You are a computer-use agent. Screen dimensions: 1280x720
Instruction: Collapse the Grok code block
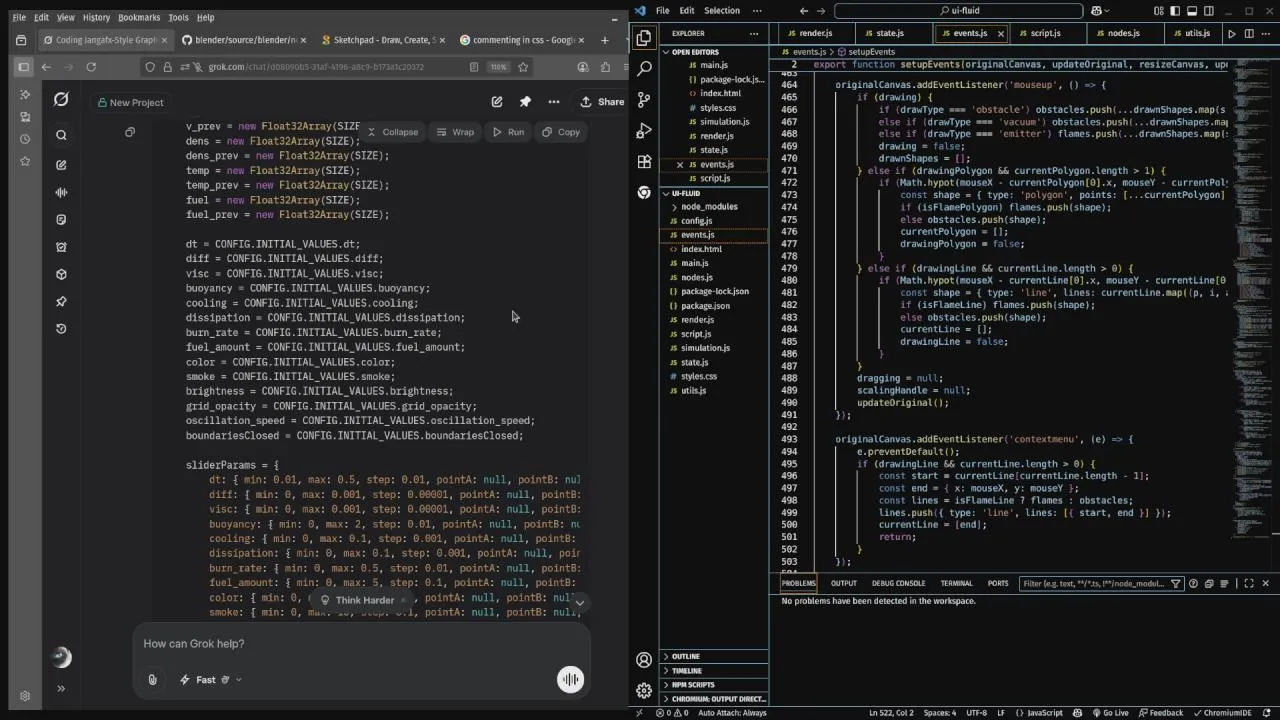[391, 132]
